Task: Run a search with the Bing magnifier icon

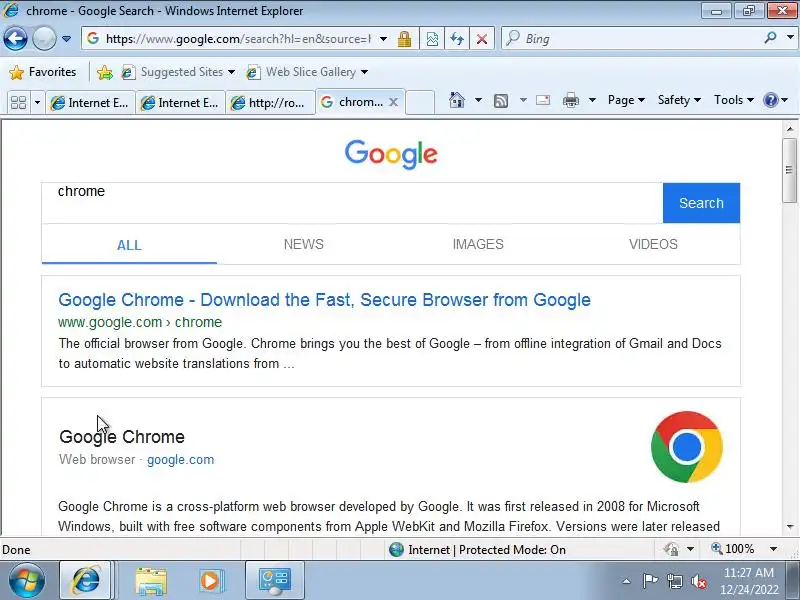Action: [770, 38]
